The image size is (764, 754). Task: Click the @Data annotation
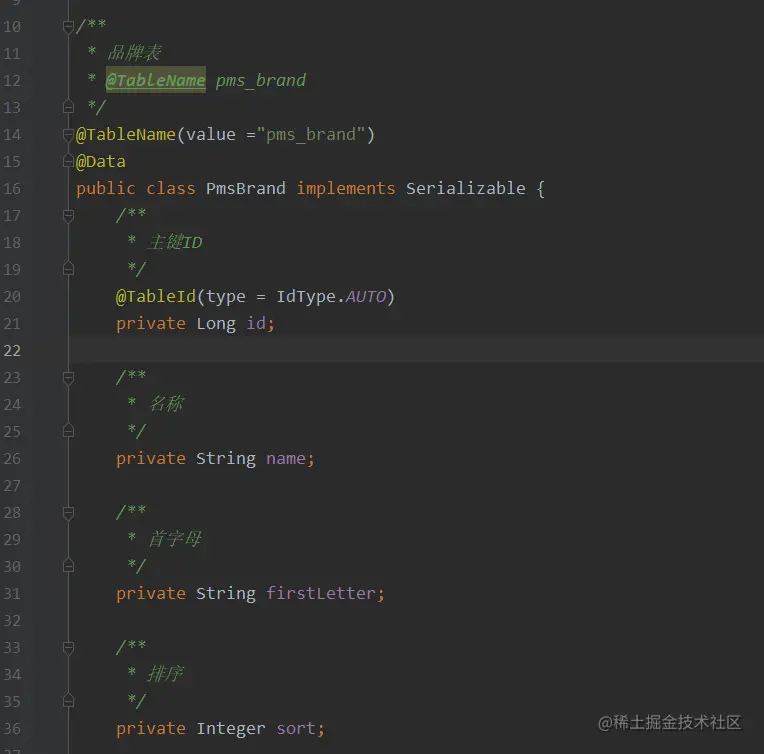point(101,161)
